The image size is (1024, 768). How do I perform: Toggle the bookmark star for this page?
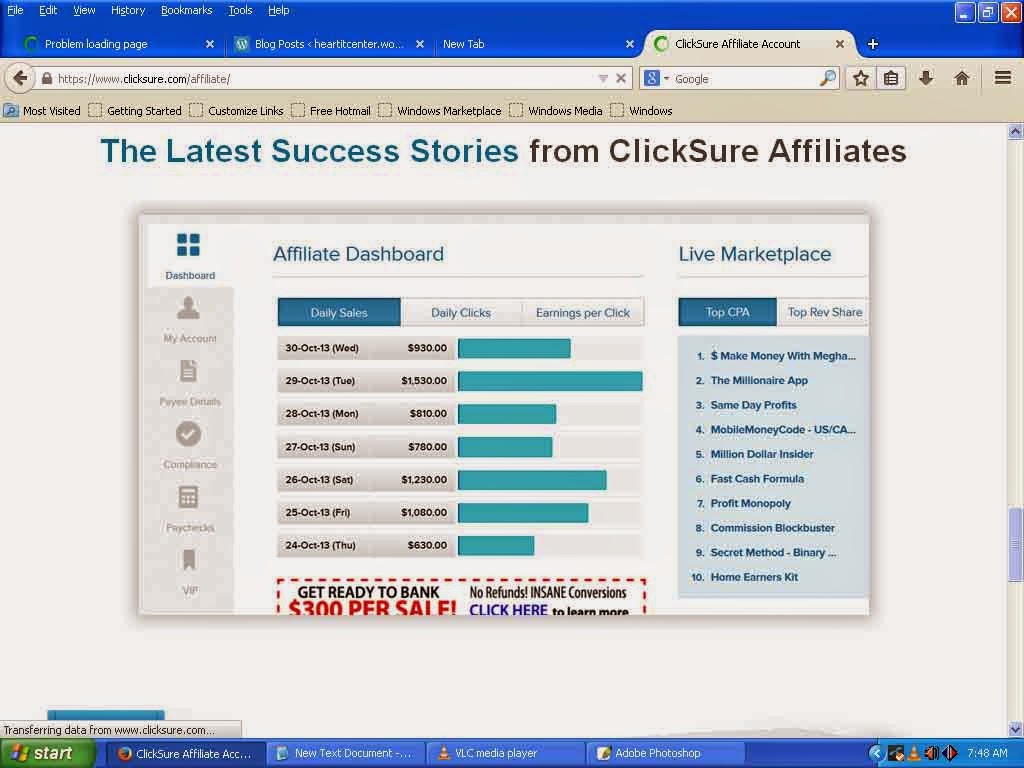click(x=859, y=77)
